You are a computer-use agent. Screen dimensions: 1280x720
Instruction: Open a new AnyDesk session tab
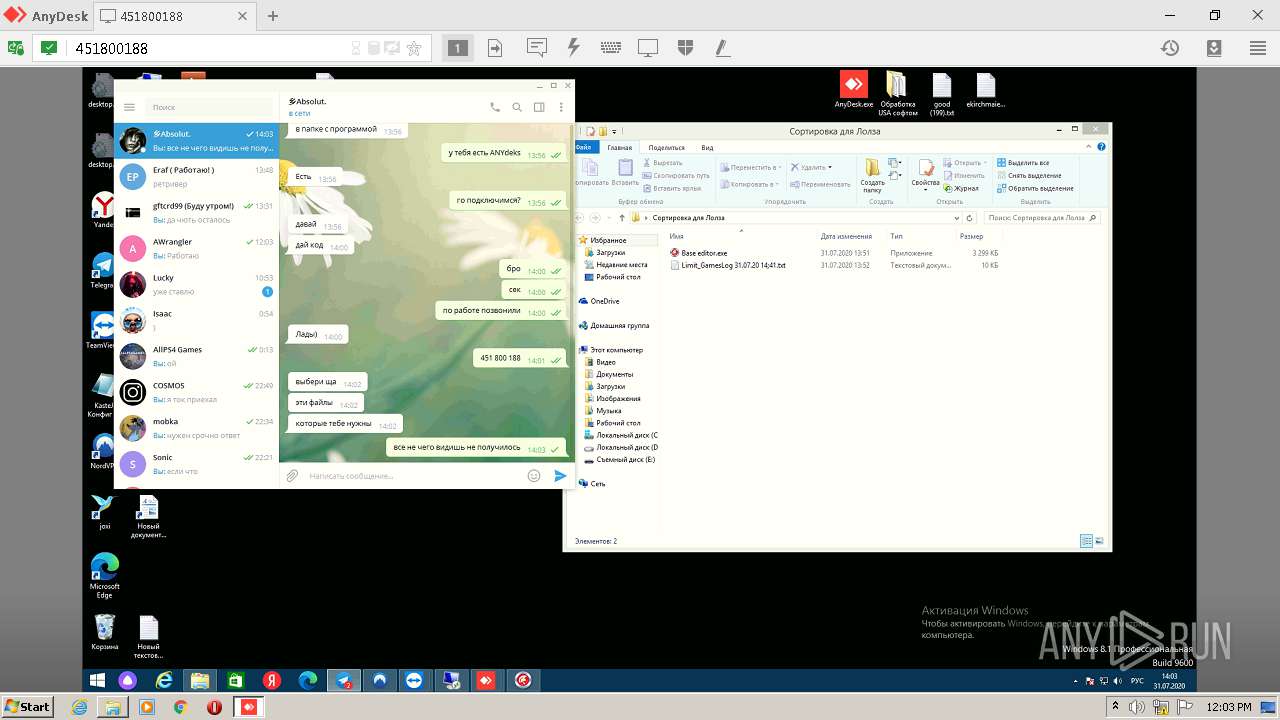(x=272, y=16)
